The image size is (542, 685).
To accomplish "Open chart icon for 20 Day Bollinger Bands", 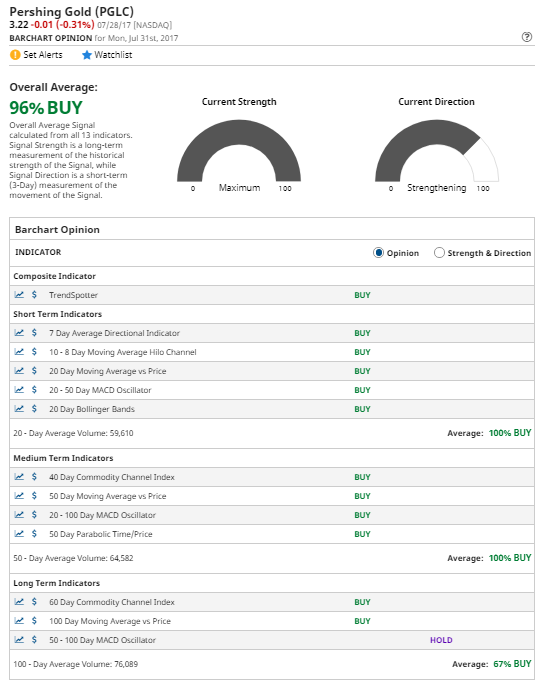I will [19, 408].
